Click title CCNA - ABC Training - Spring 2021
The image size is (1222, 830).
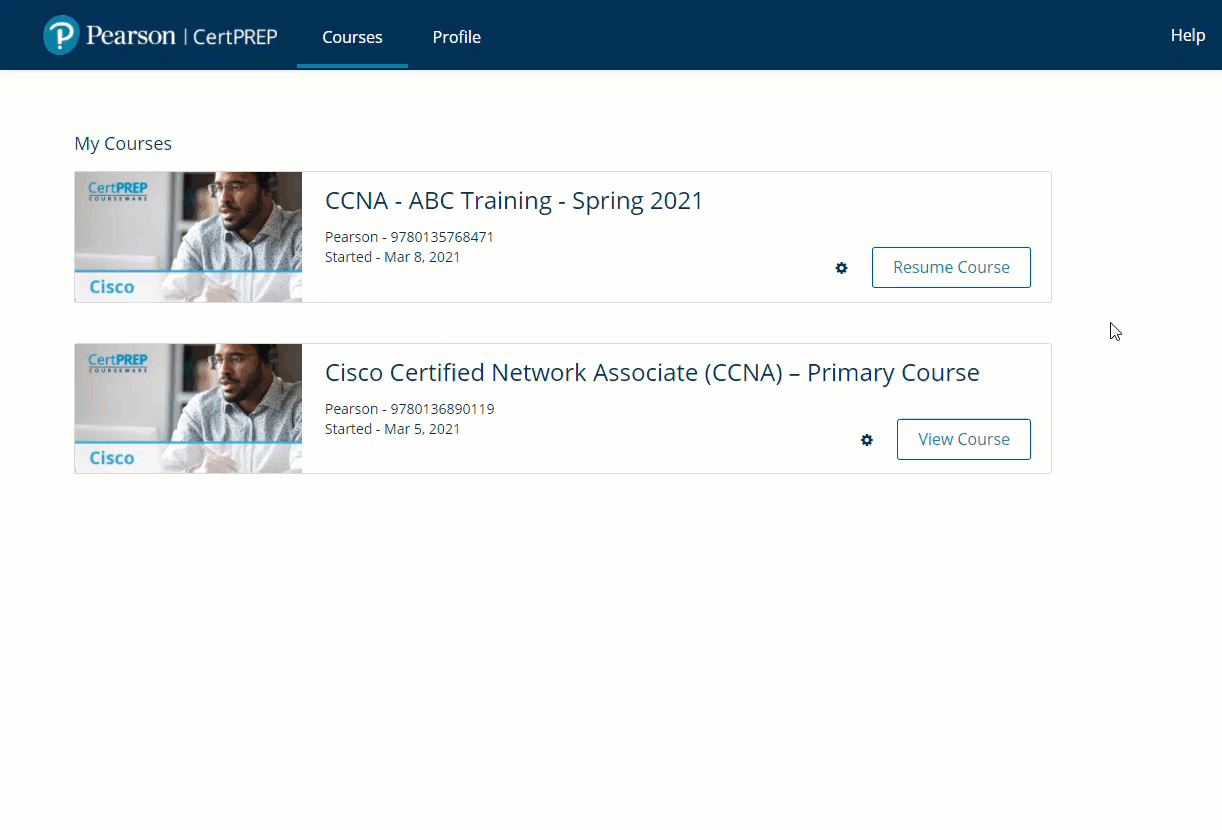[514, 201]
